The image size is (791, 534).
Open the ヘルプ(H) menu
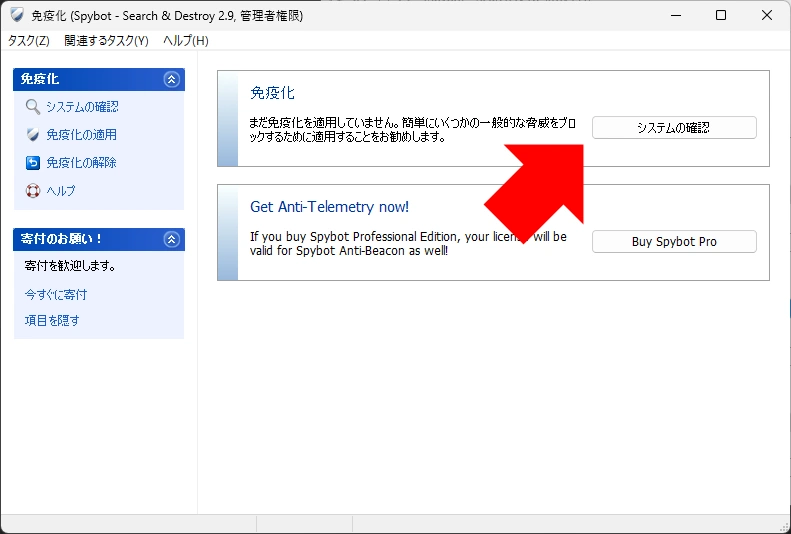click(x=186, y=41)
